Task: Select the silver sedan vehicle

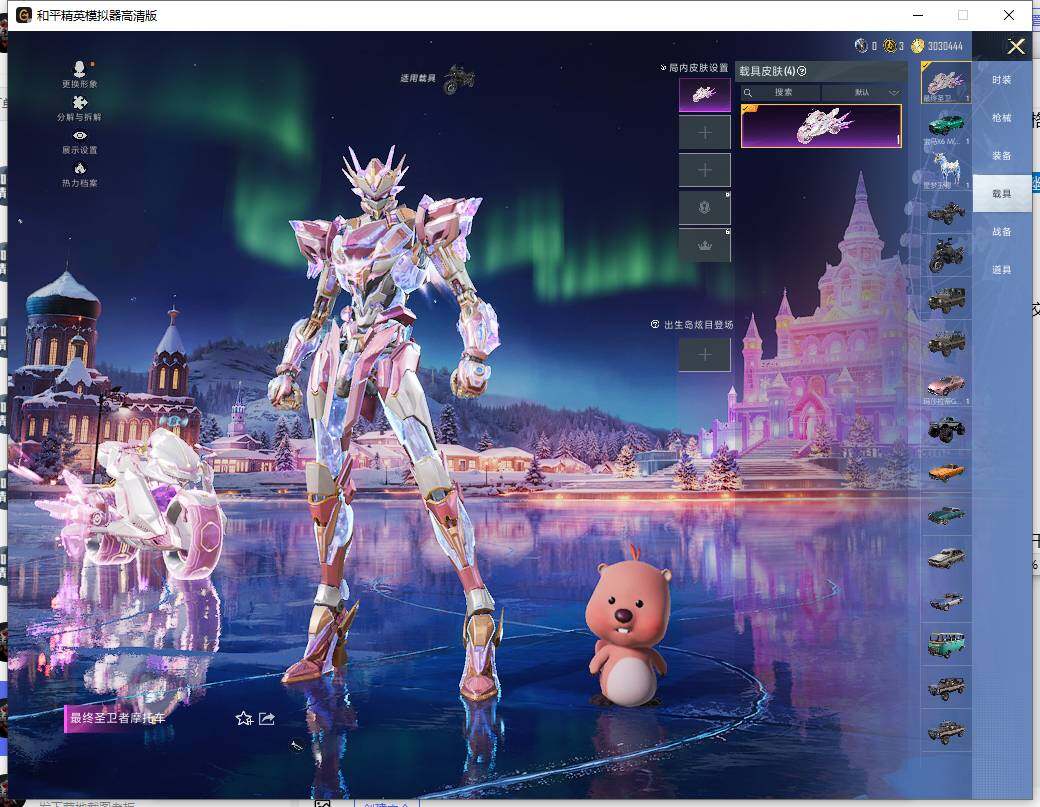Action: pos(946,558)
